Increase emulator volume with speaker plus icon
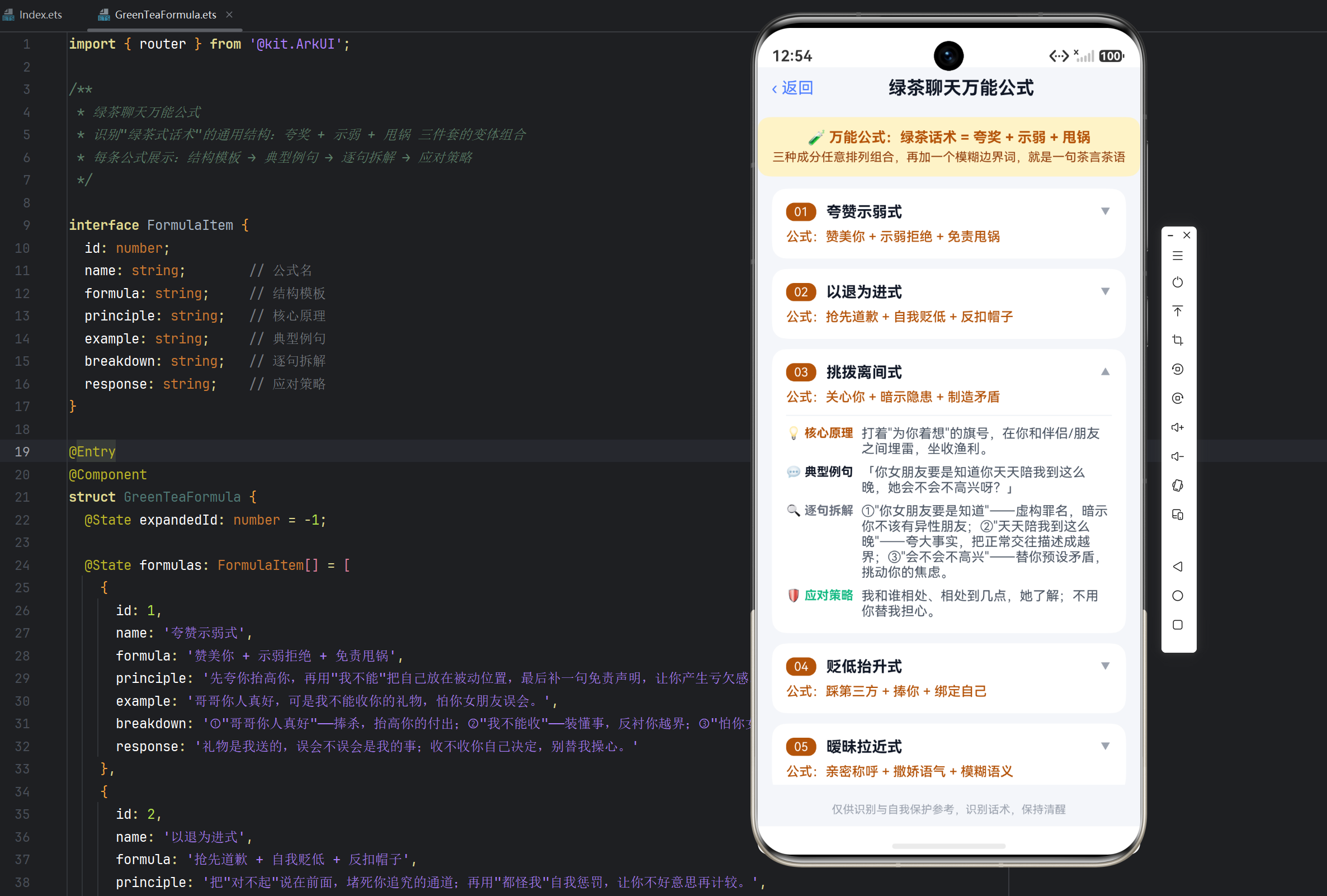1327x896 pixels. [1177, 427]
